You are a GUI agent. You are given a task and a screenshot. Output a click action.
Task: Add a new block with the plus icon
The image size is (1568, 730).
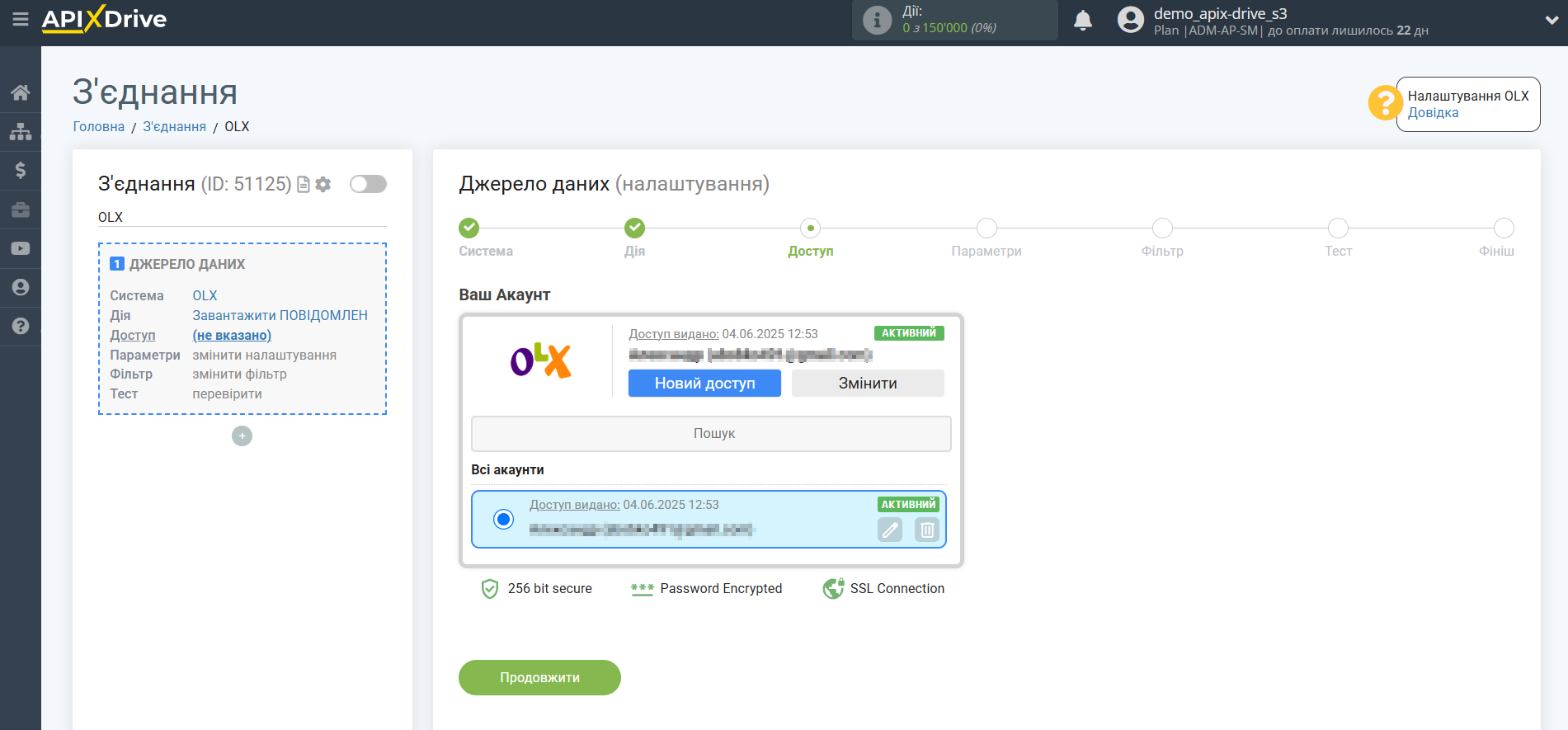coord(242,436)
